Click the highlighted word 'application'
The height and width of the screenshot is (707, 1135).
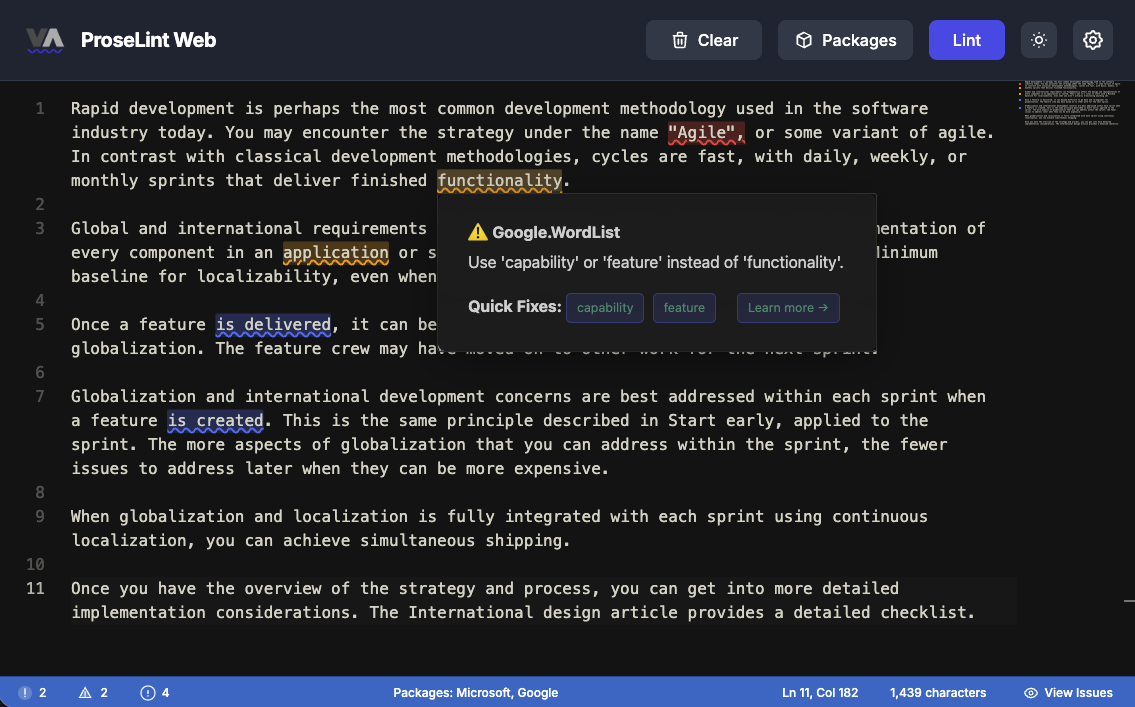(x=335, y=253)
